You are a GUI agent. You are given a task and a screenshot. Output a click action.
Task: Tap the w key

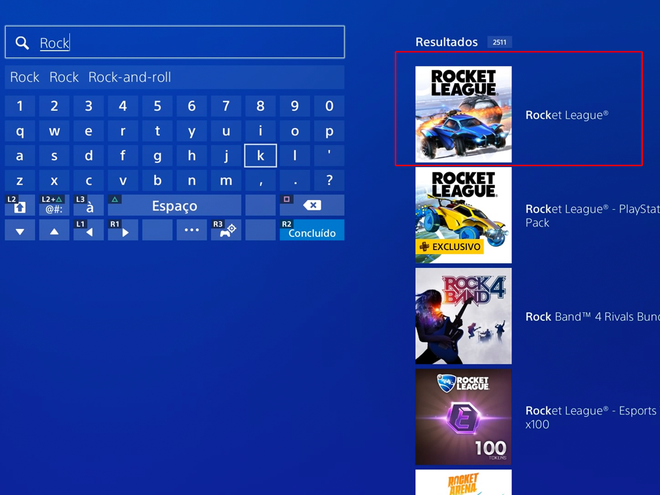pos(54,131)
